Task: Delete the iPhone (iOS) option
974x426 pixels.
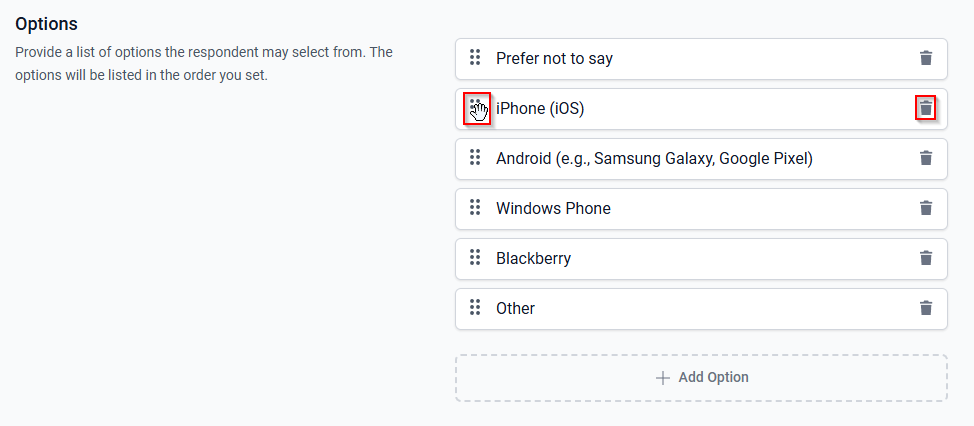Action: coord(926,109)
